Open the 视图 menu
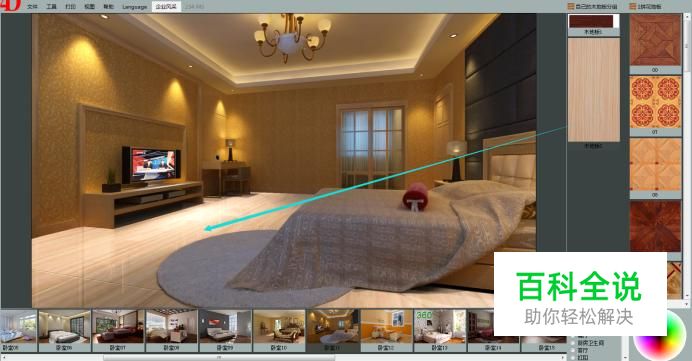 [89, 7]
